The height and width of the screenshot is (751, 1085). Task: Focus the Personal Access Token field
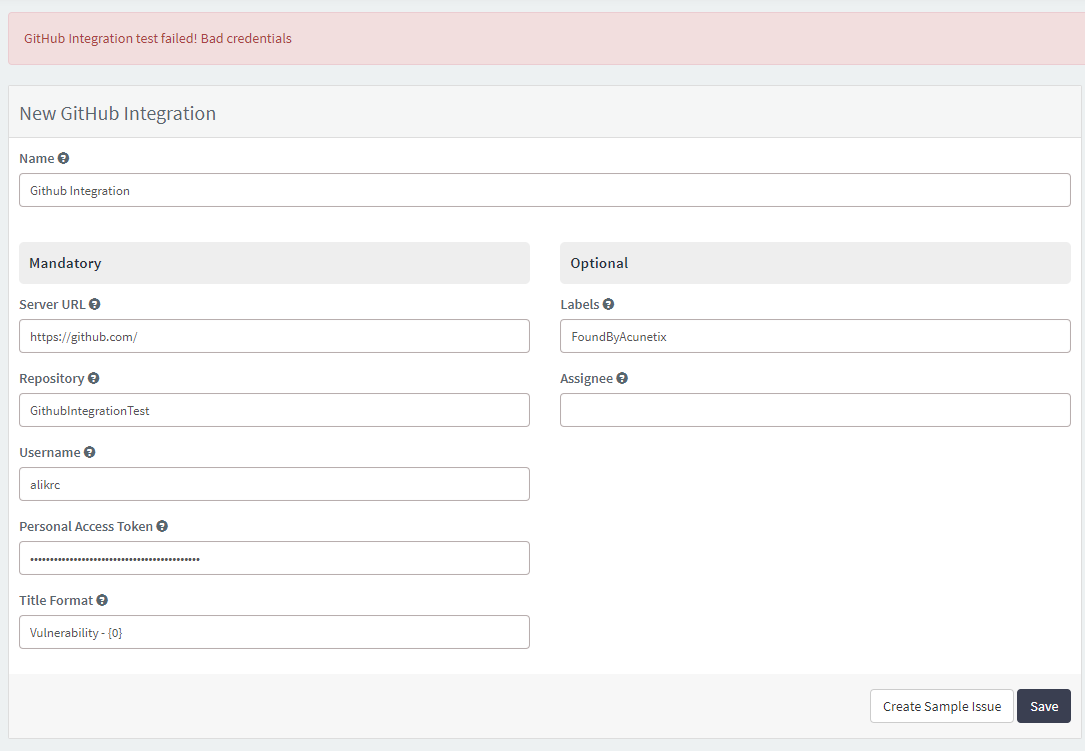coord(274,558)
